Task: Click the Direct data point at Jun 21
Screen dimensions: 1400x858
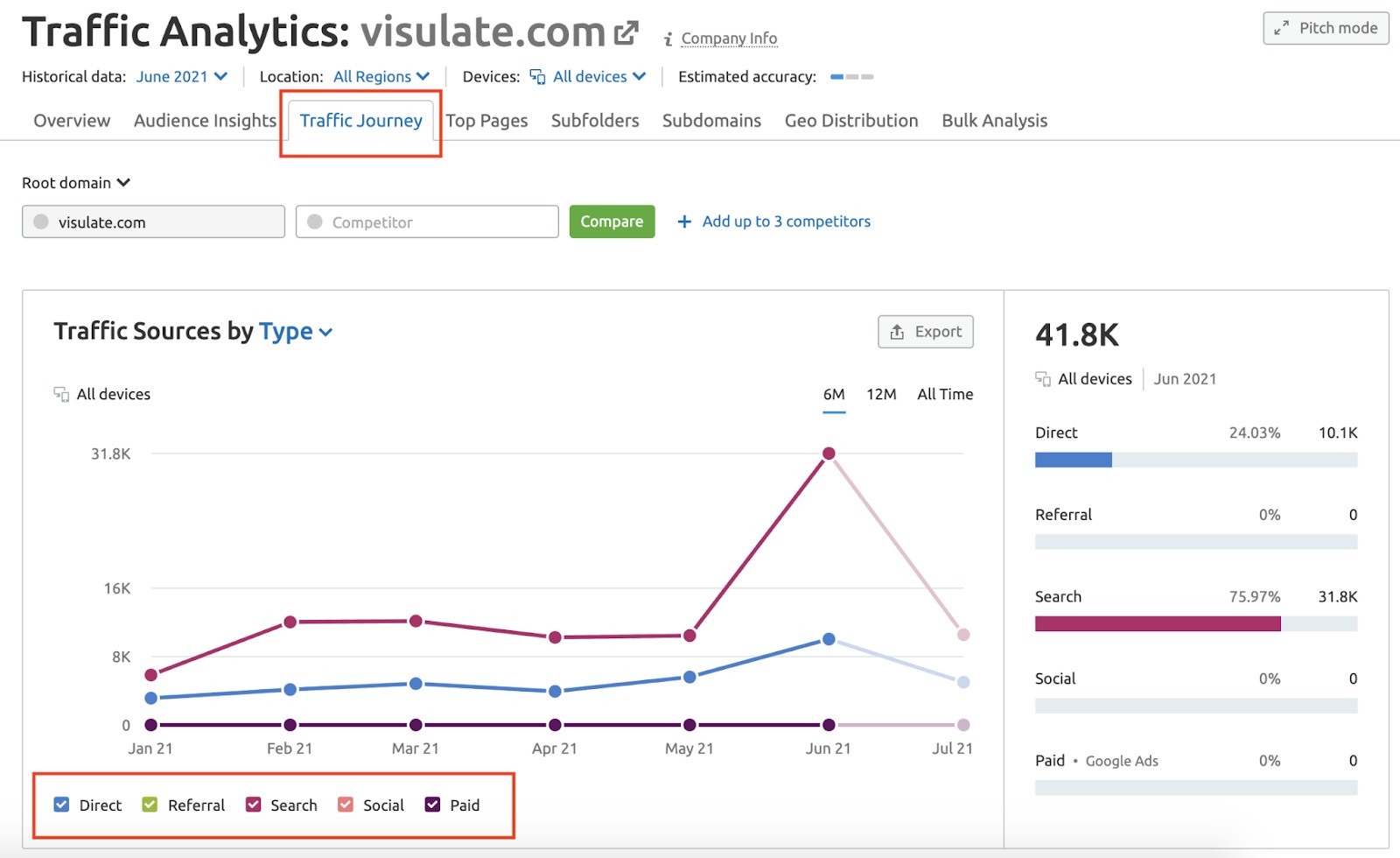Action: (x=829, y=639)
